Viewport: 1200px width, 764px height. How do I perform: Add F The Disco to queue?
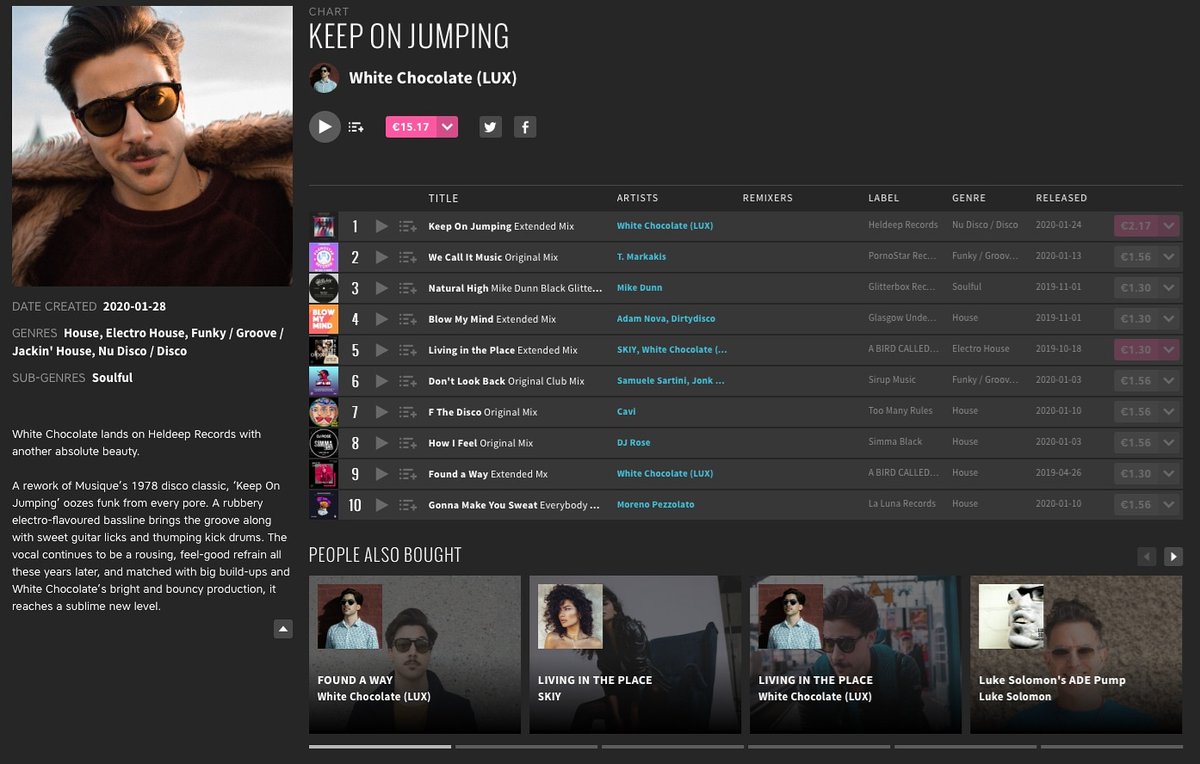pyautogui.click(x=407, y=412)
